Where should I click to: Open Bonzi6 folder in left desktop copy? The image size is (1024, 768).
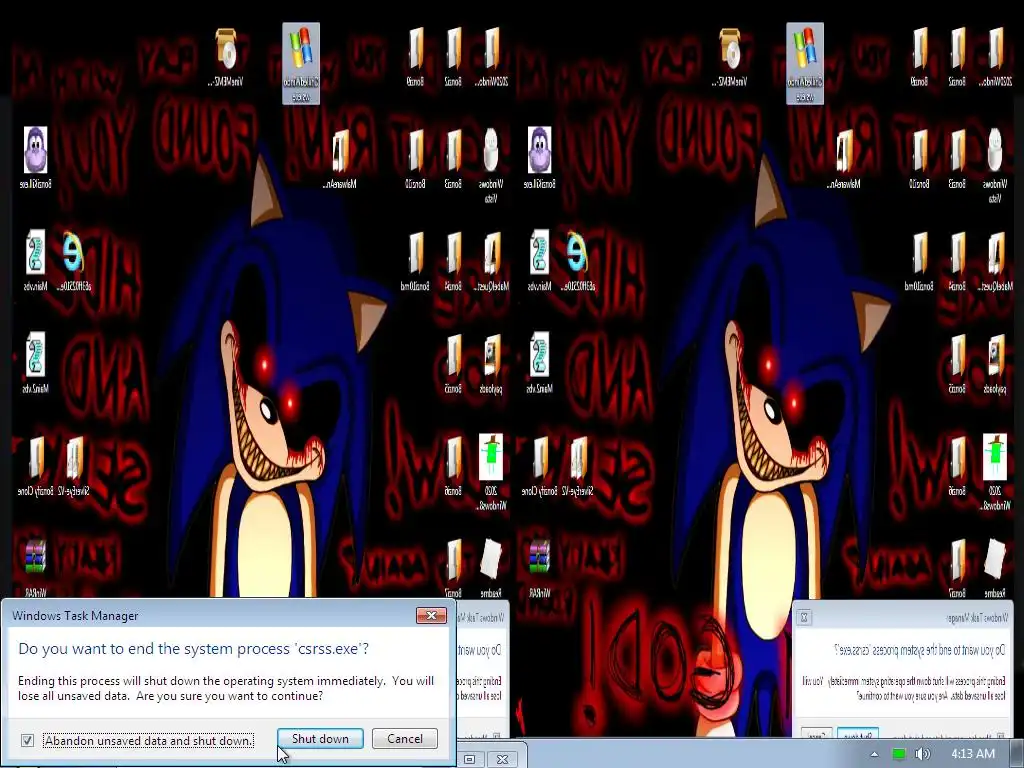tap(453, 466)
